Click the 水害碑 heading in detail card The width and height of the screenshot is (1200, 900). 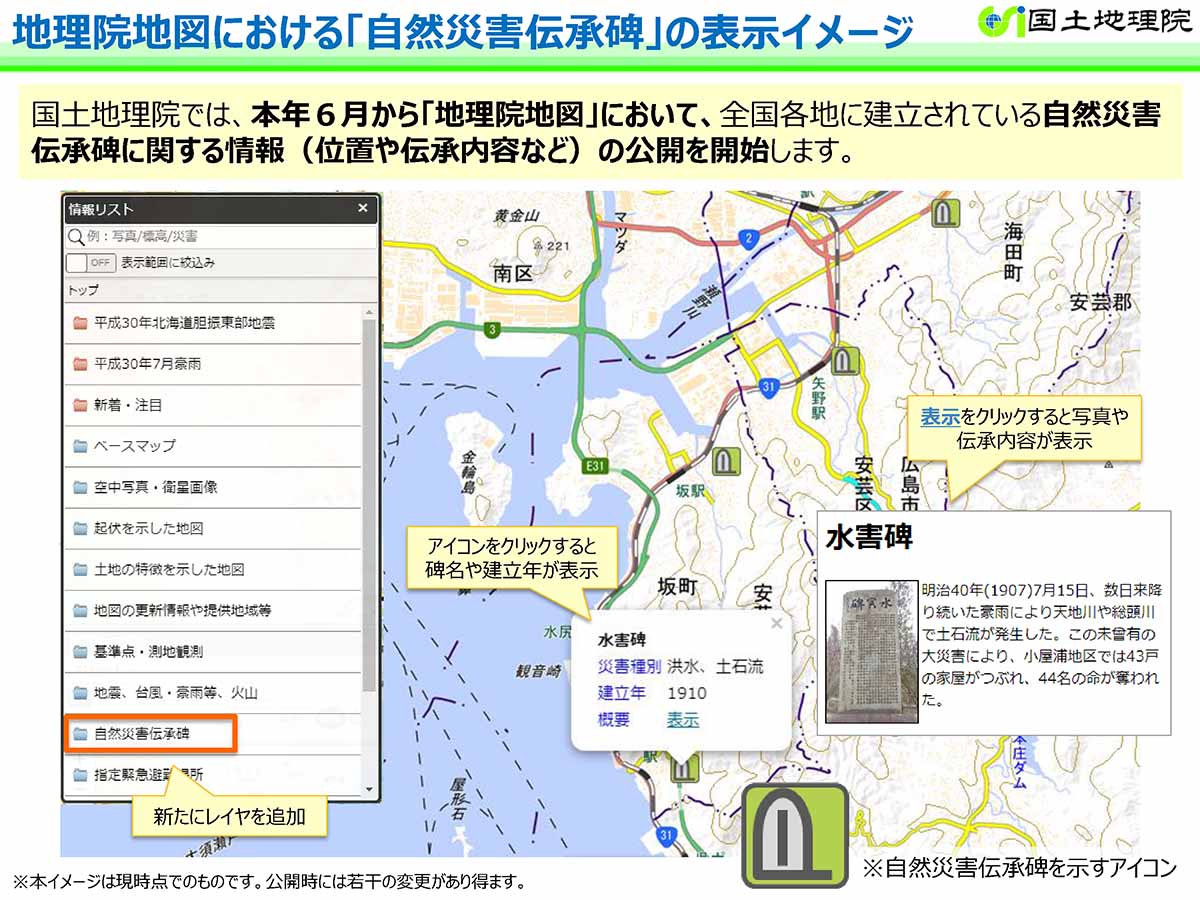tap(869, 537)
